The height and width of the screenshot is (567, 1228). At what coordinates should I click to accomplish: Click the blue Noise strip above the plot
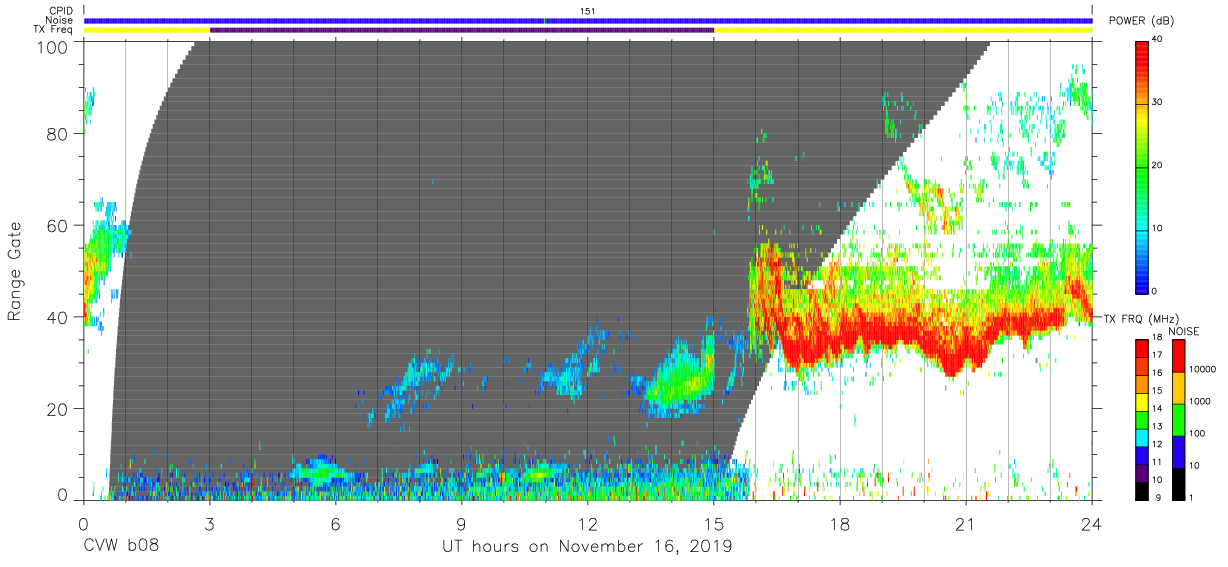point(588,20)
